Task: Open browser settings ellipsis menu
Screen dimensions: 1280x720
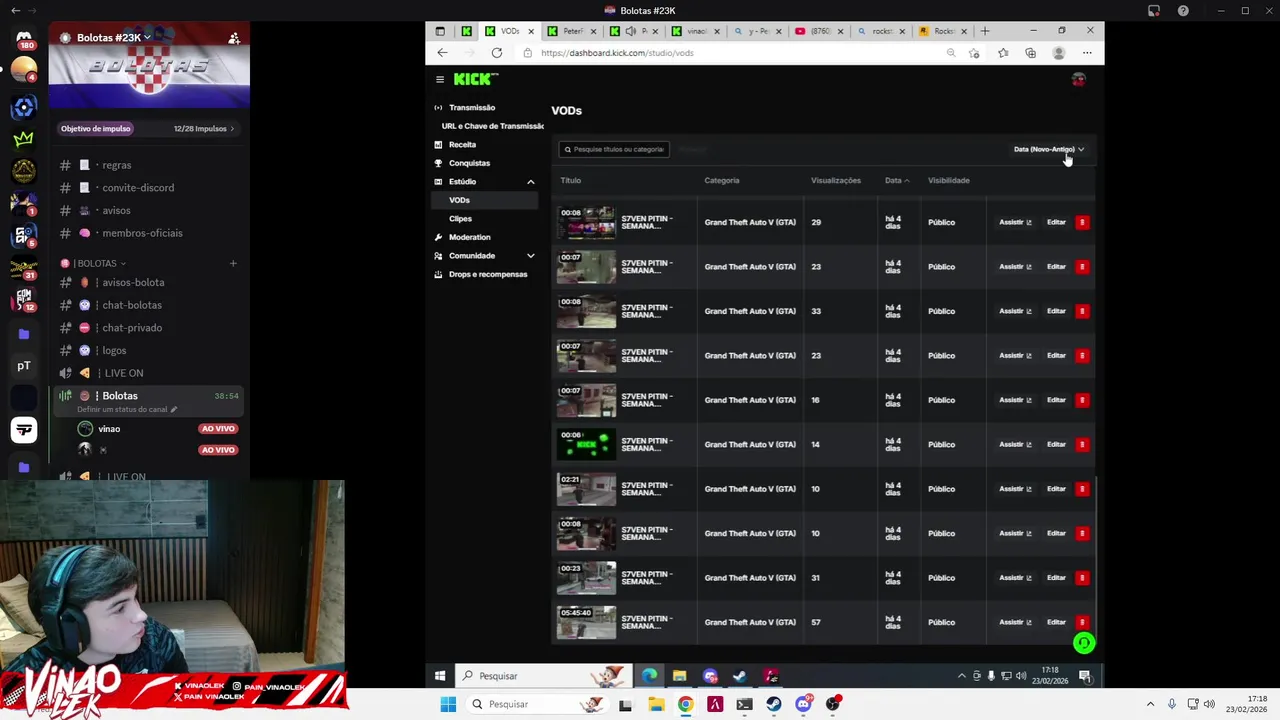Action: point(1087,53)
